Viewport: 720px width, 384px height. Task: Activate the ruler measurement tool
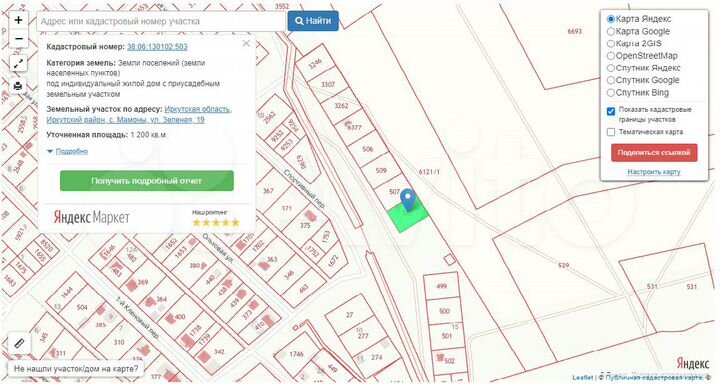19,343
